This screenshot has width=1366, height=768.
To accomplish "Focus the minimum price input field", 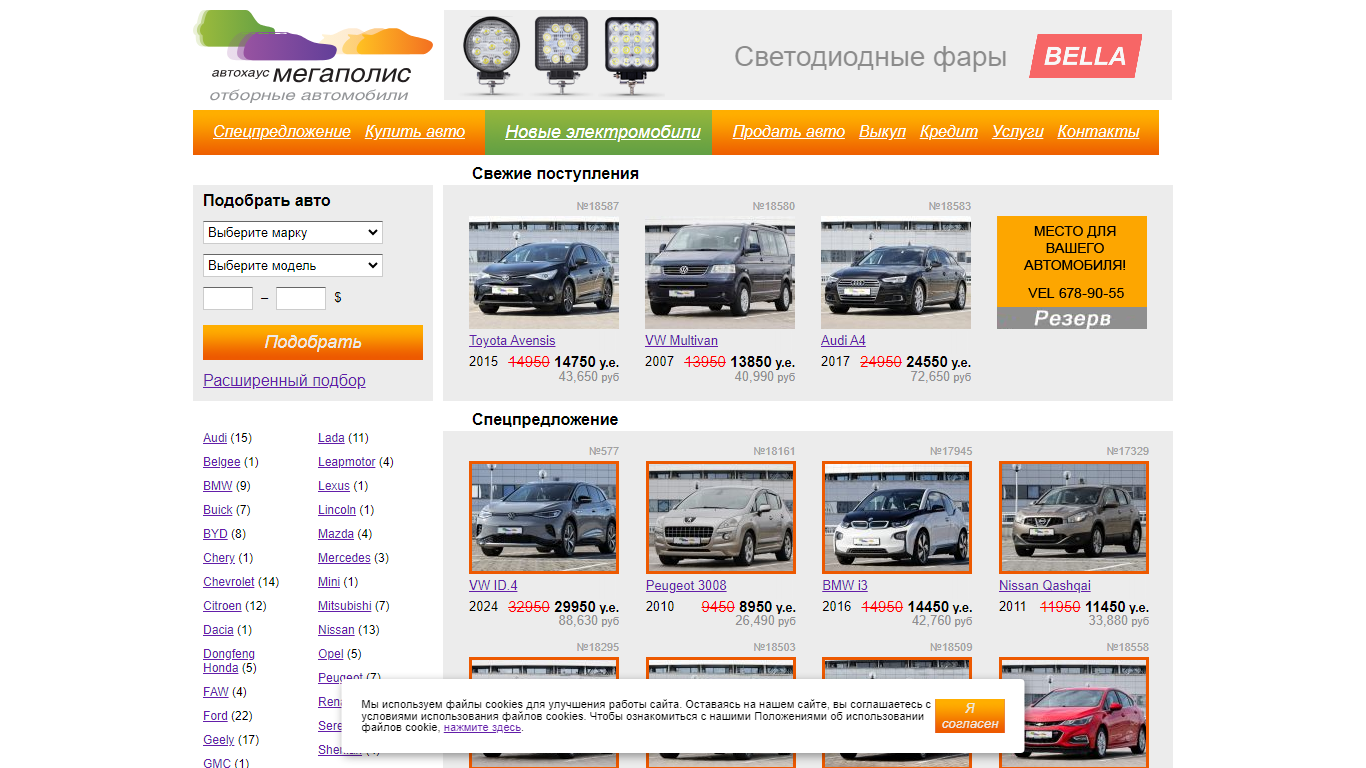I will point(228,298).
